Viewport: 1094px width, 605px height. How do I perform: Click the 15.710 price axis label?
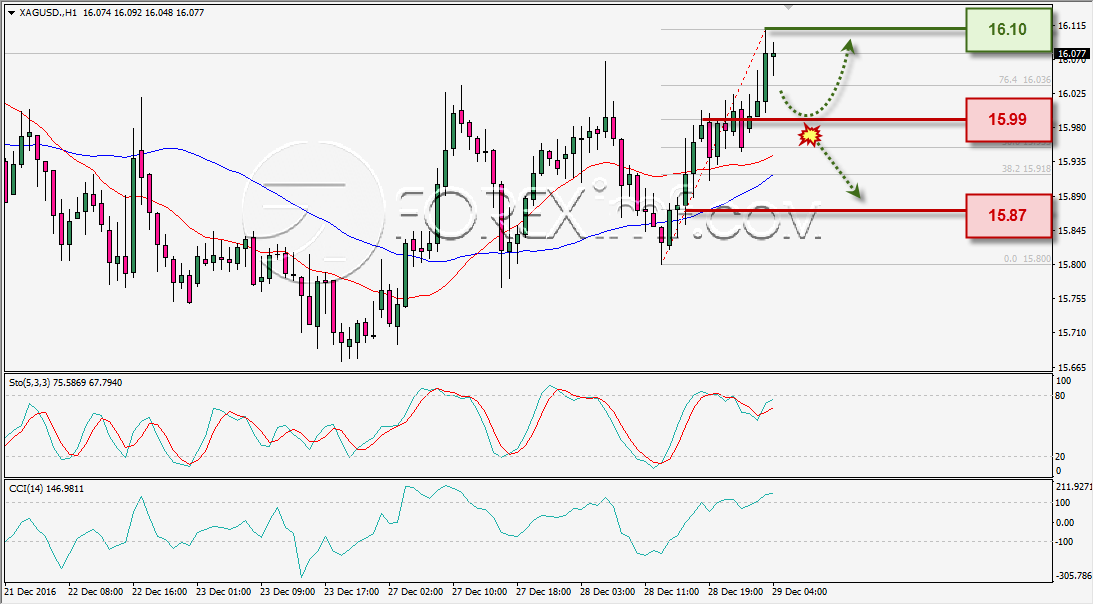pos(1071,333)
